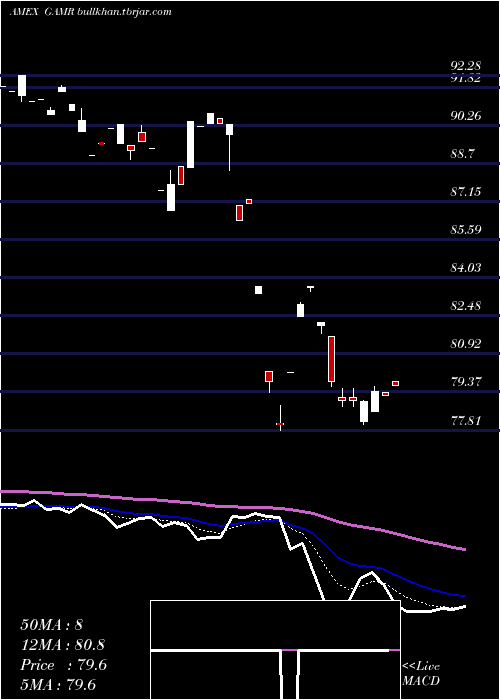Image resolution: width=500 pixels, height=700 pixels.
Task: Click the Price : 79.6 readout
Action: coord(63,665)
